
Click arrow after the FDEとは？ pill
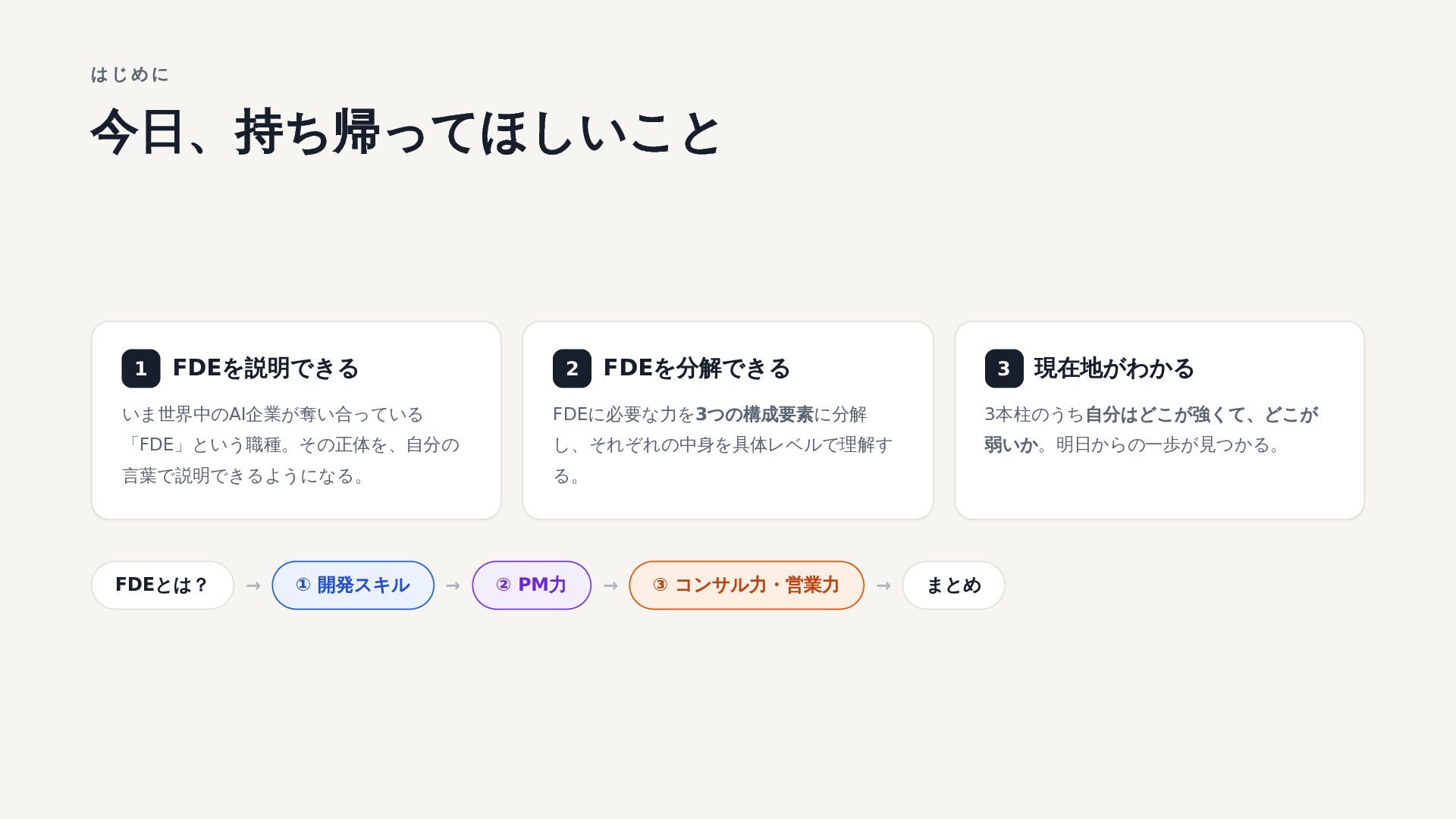coord(253,585)
